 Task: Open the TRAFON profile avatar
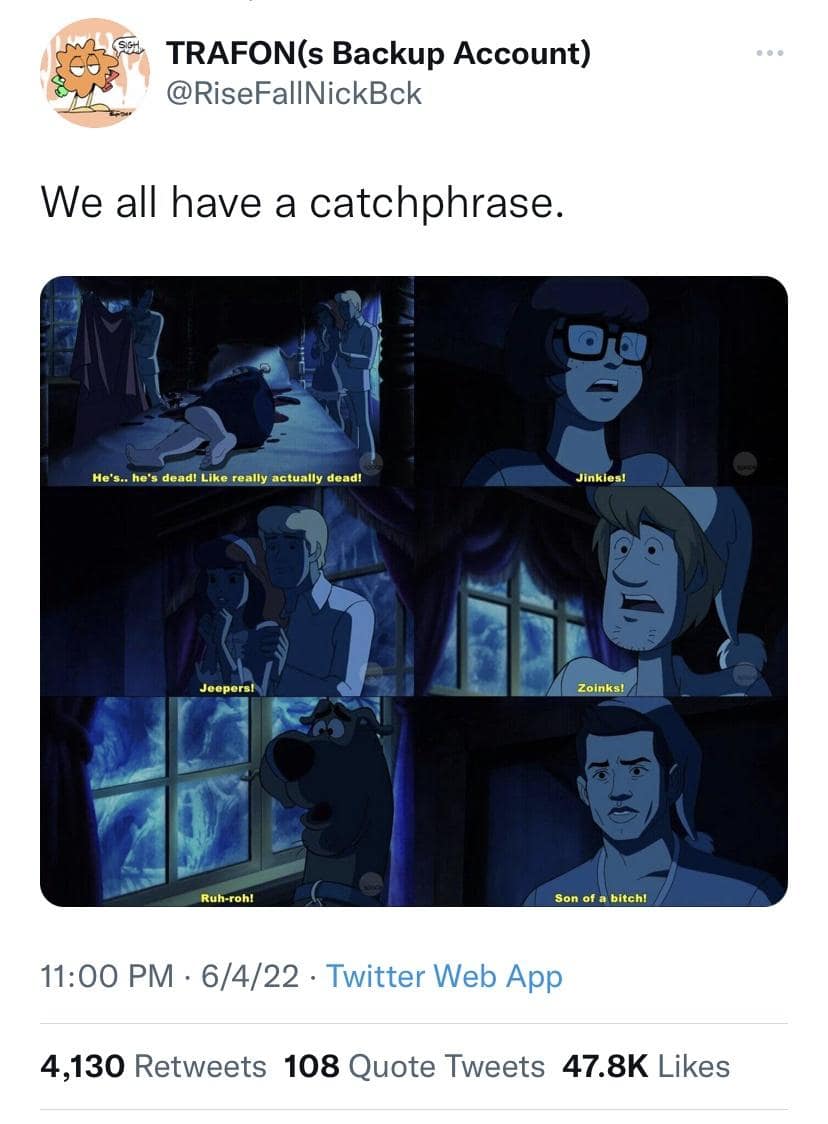(95, 73)
